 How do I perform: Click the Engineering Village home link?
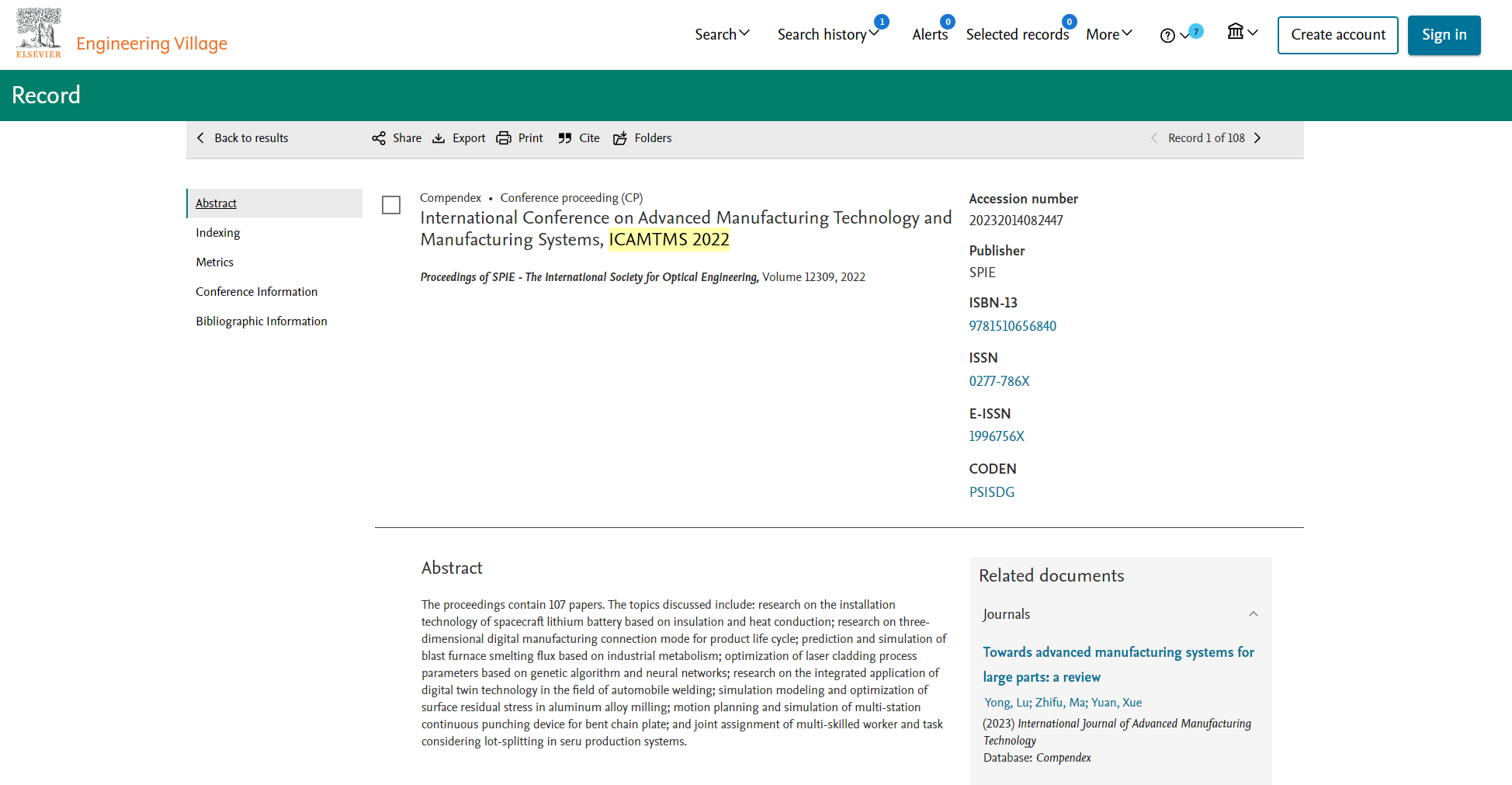[x=152, y=43]
